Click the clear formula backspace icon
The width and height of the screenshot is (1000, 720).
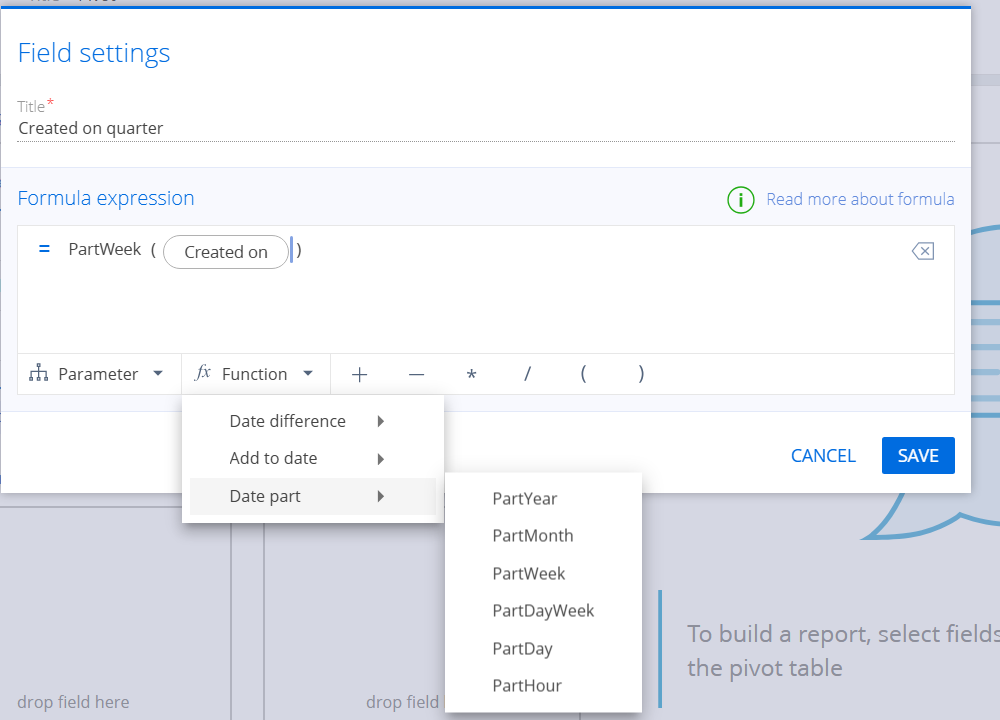922,251
